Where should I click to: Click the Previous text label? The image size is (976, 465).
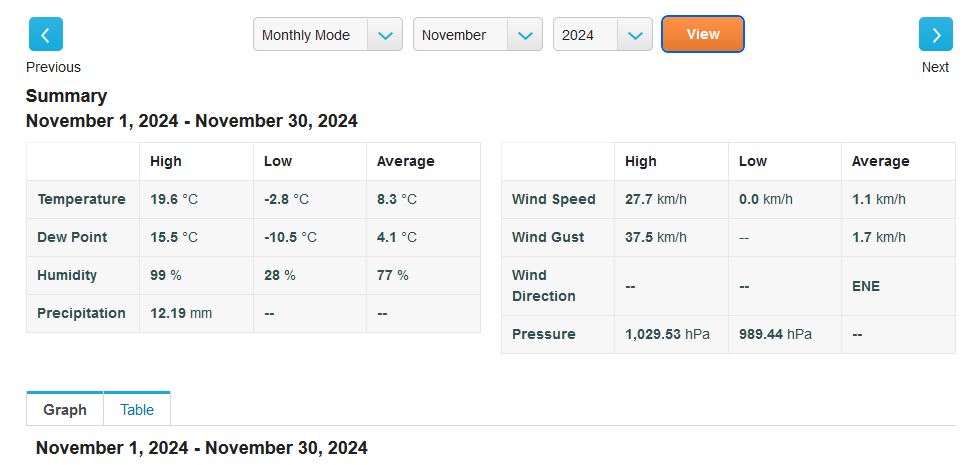tap(53, 67)
